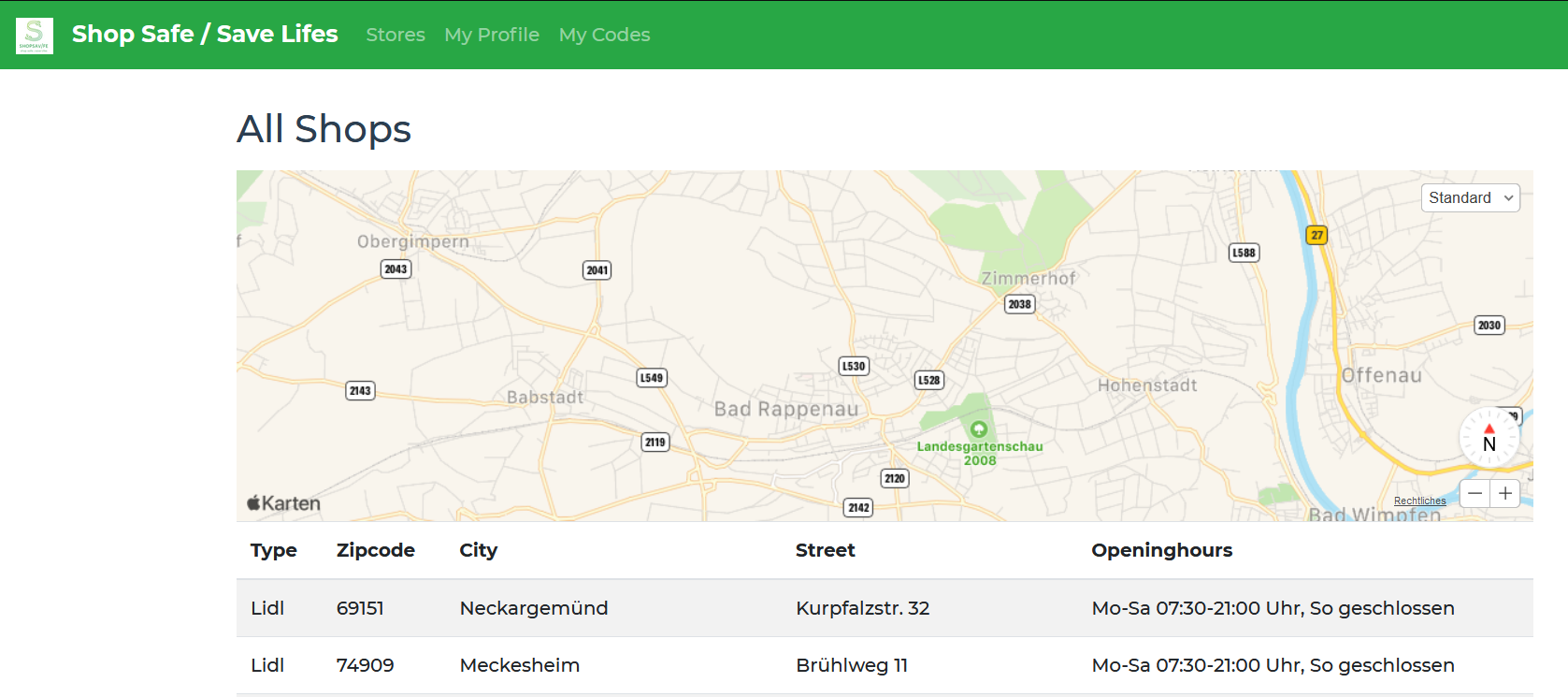Select the Brühlweg 11 street cell

coord(852,665)
